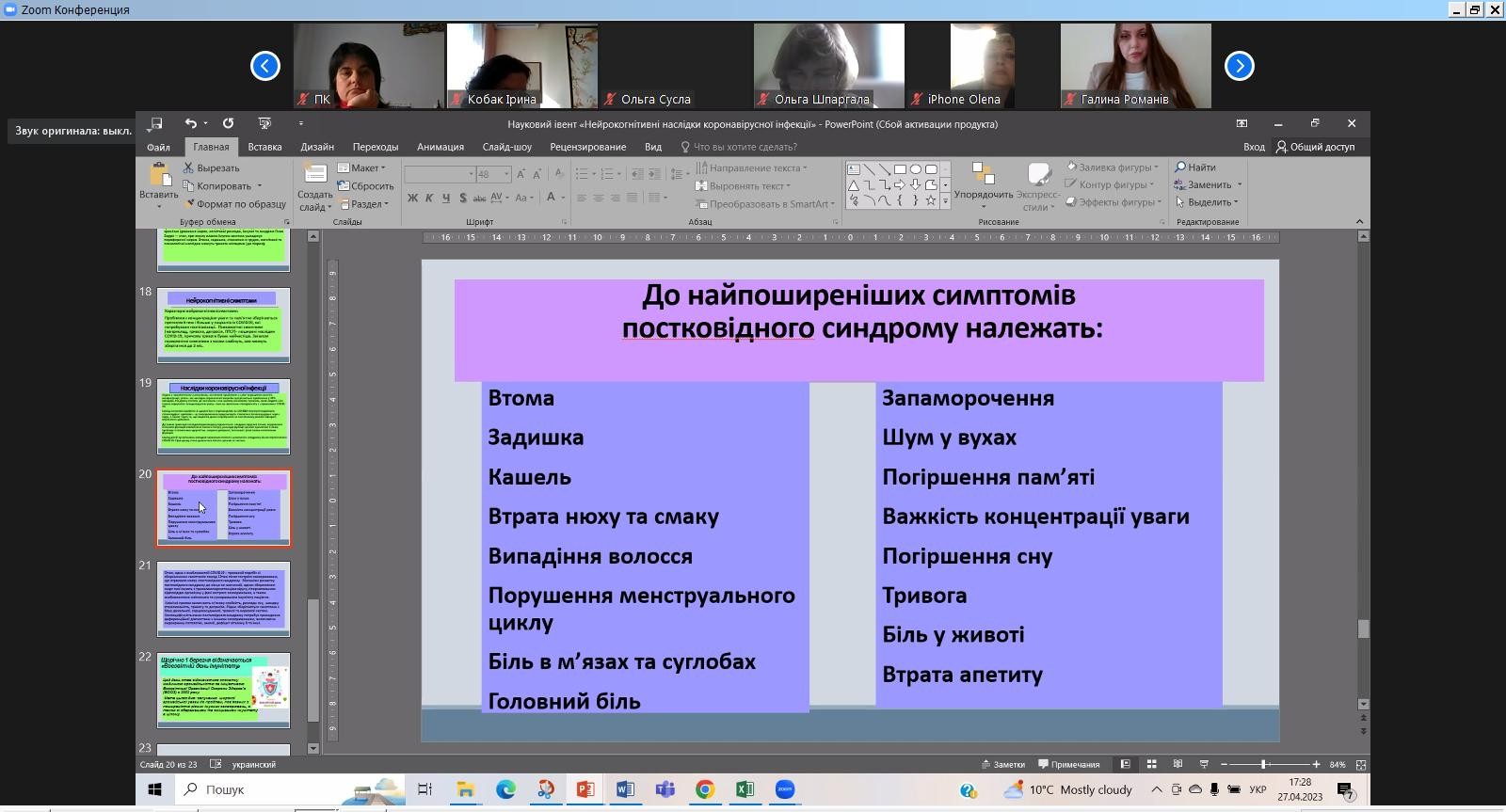Click the Reset (Сбросить) slide button

(365, 186)
